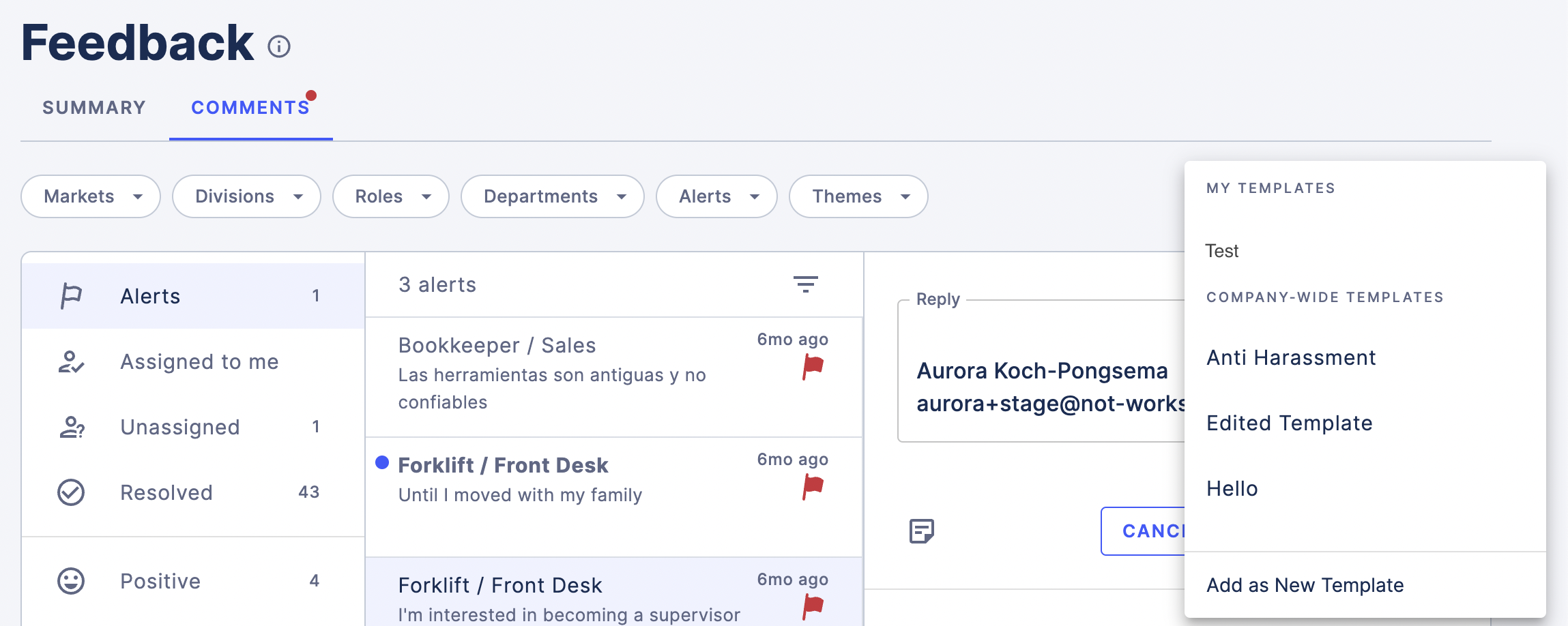This screenshot has height=626, width=1568.
Task: Click the Unassigned person-question icon
Action: [x=71, y=427]
